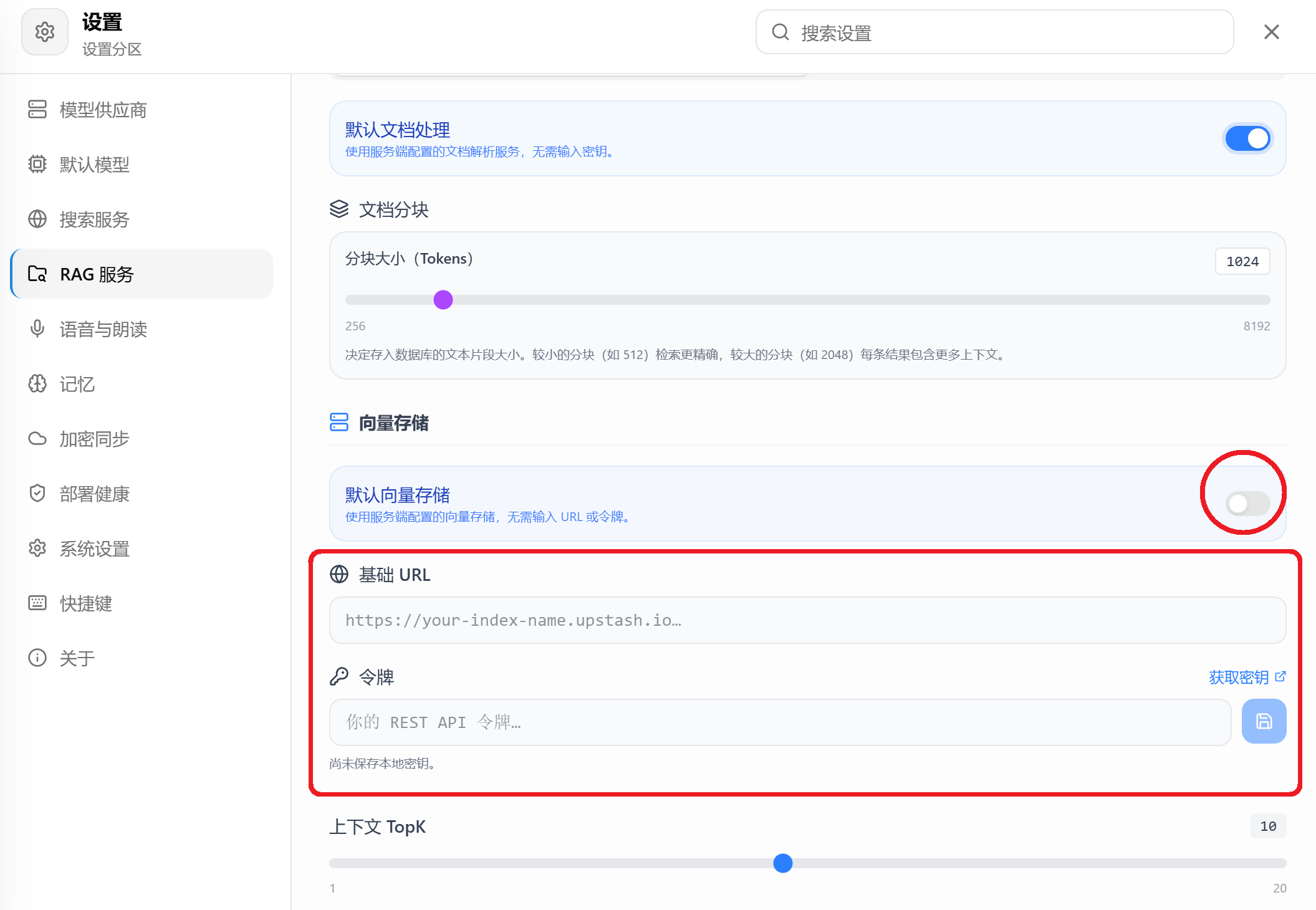Click the 上下文 TopK slider handle
Viewport: 1316px width, 910px height.
783,863
